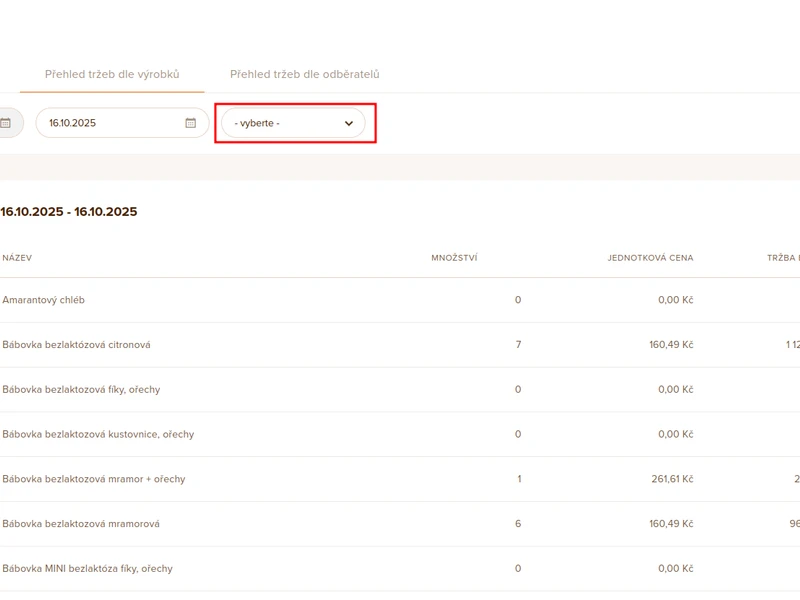Choose 'Bábovka bezlaktozová kustovnice, ořechy' row
800x600 pixels.
98,435
